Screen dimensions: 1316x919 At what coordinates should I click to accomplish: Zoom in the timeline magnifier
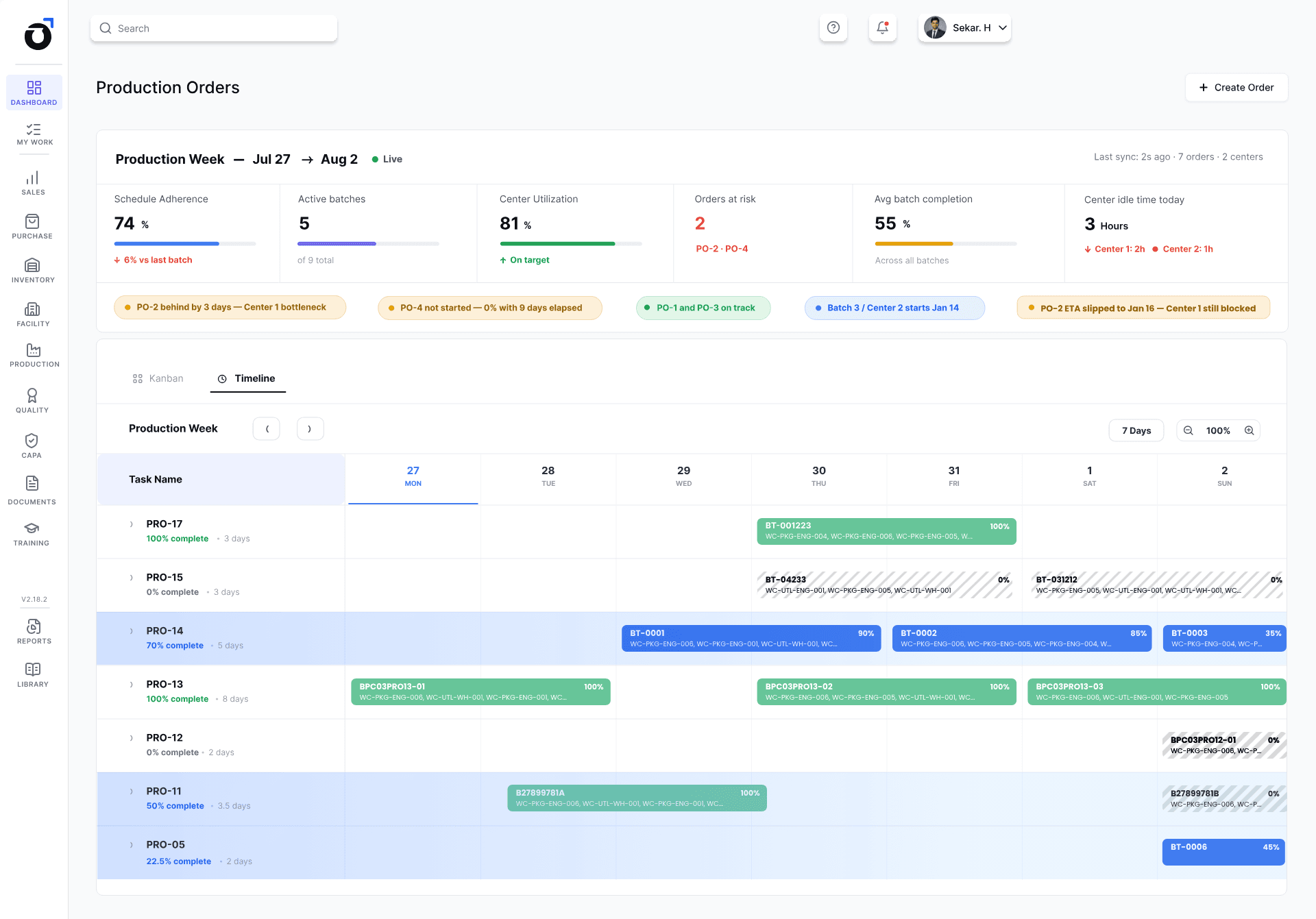point(1250,430)
